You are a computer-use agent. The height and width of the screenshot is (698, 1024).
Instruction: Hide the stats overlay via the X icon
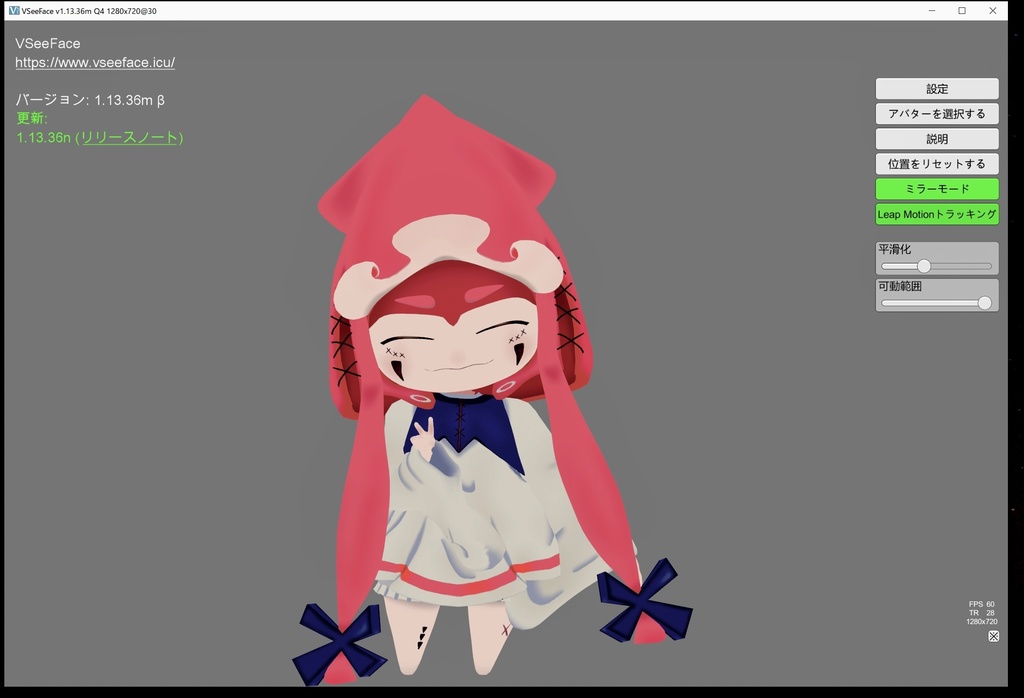pyautogui.click(x=994, y=636)
